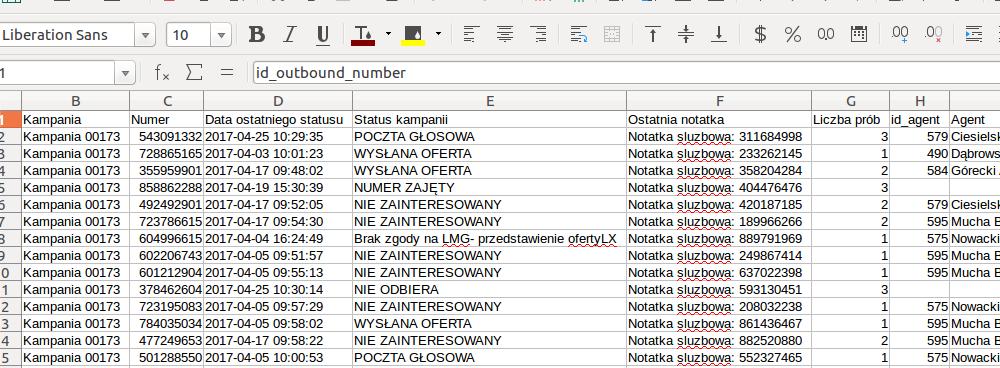Select column G header
1000x368 pixels.
pos(851,101)
